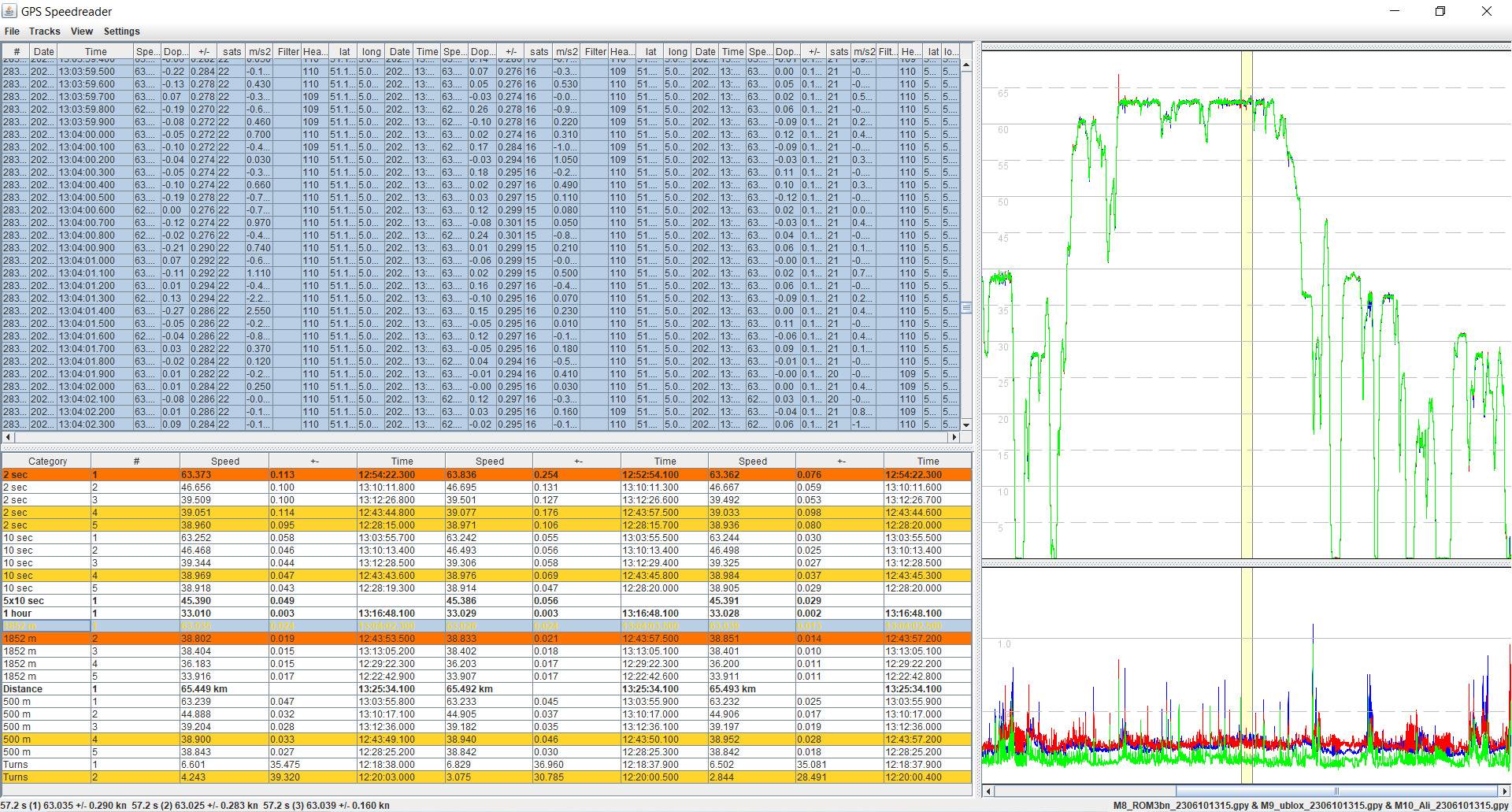Click the Category column header in results
Screen dimensions: 1512x812
point(47,462)
